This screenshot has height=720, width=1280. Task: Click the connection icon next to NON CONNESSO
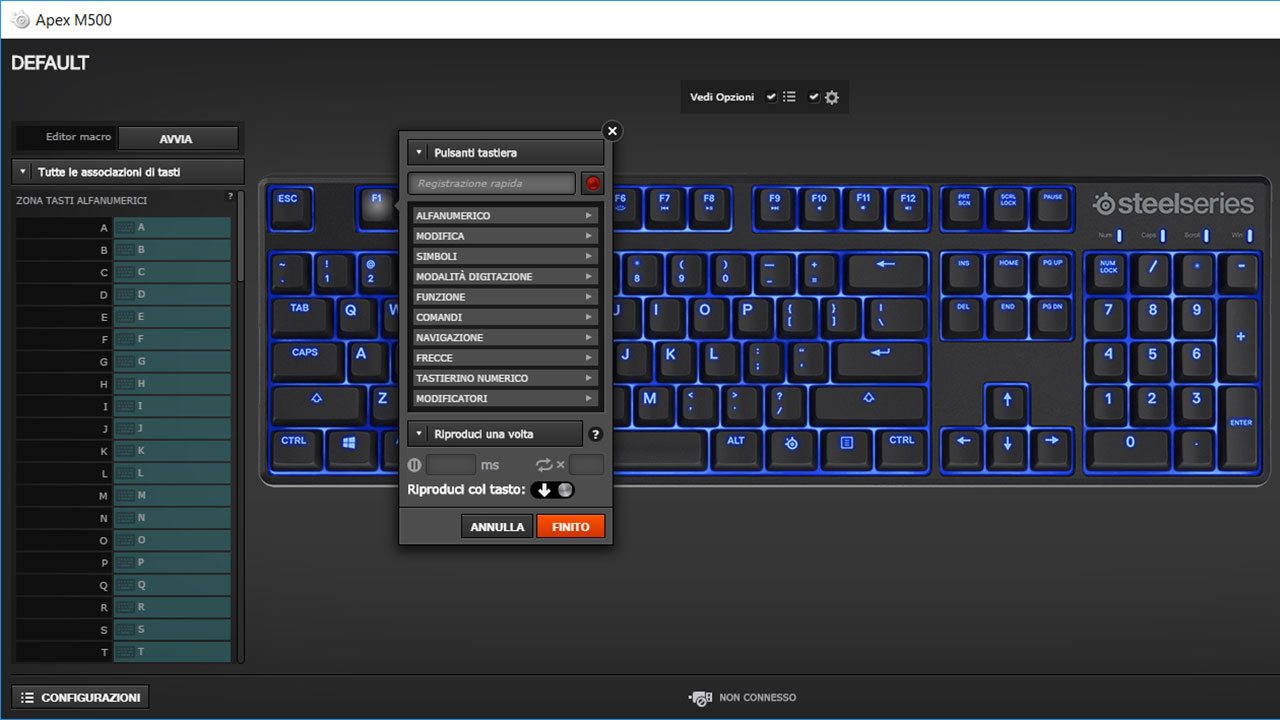[x=700, y=697]
